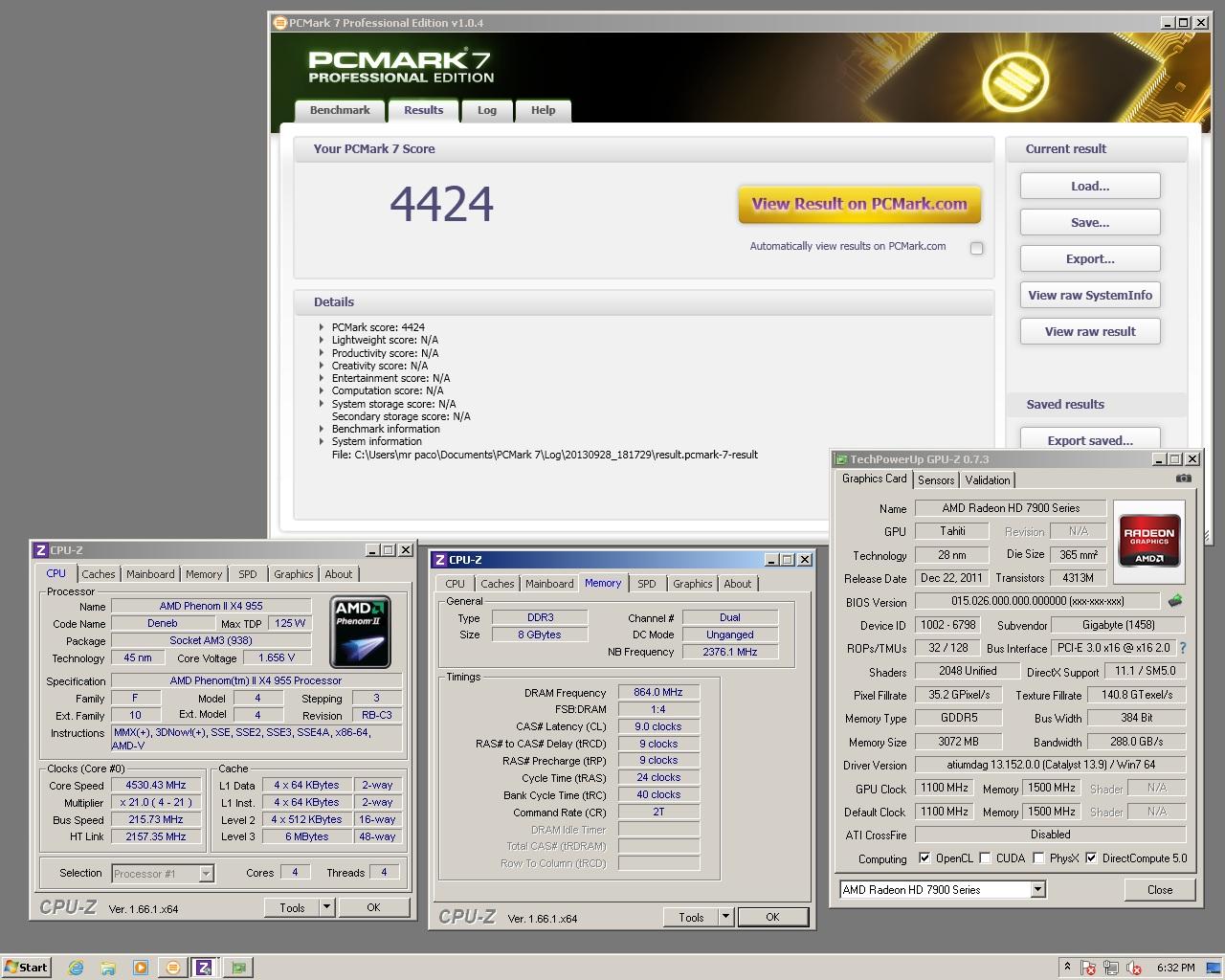This screenshot has height=980, width=1225.
Task: Expand the System storage score row
Action: click(322, 404)
